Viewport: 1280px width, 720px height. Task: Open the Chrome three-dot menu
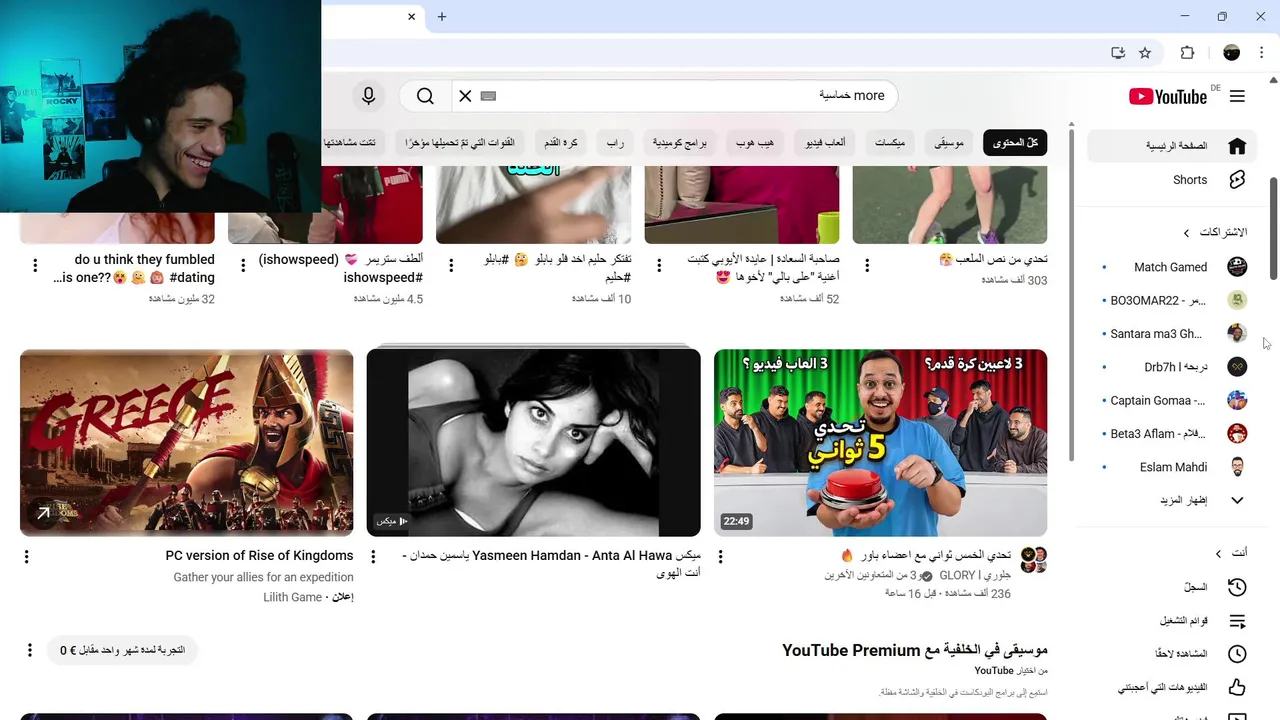1260,53
